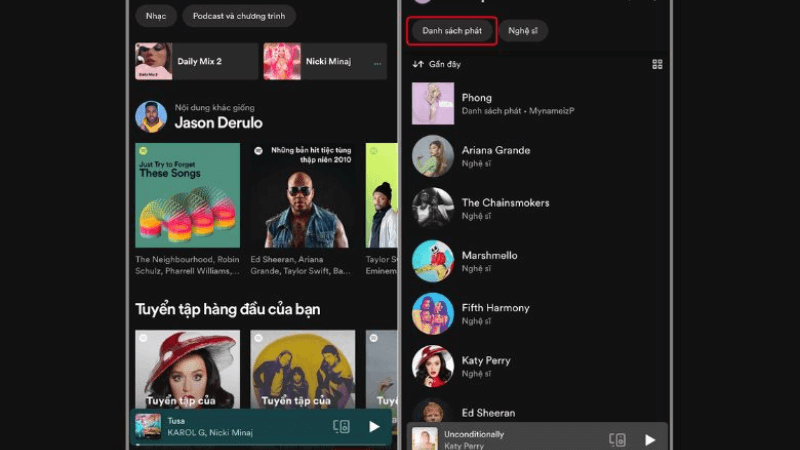The height and width of the screenshot is (450, 800).
Task: Open device connect icon beside Unconditionally
Action: [617, 439]
